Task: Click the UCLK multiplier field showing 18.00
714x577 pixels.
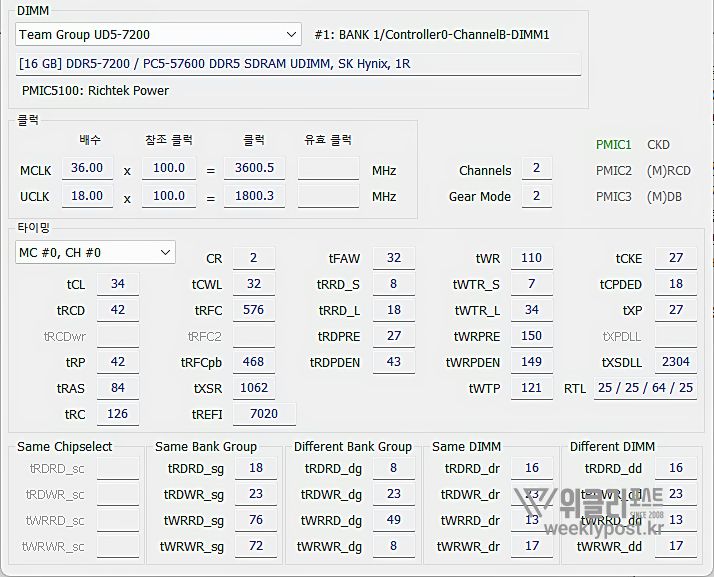Action: [87, 196]
